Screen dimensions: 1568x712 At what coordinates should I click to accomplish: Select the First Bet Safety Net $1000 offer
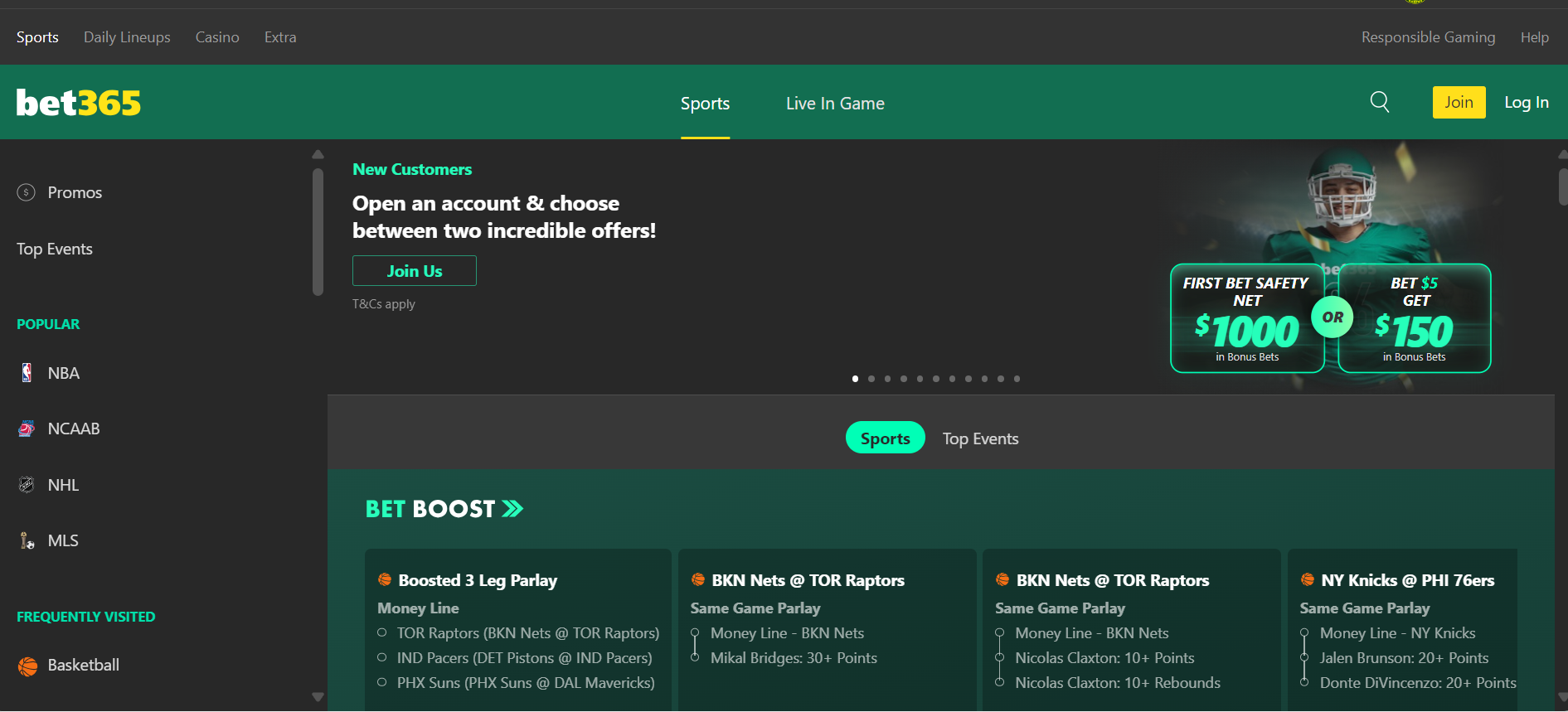pyautogui.click(x=1246, y=319)
